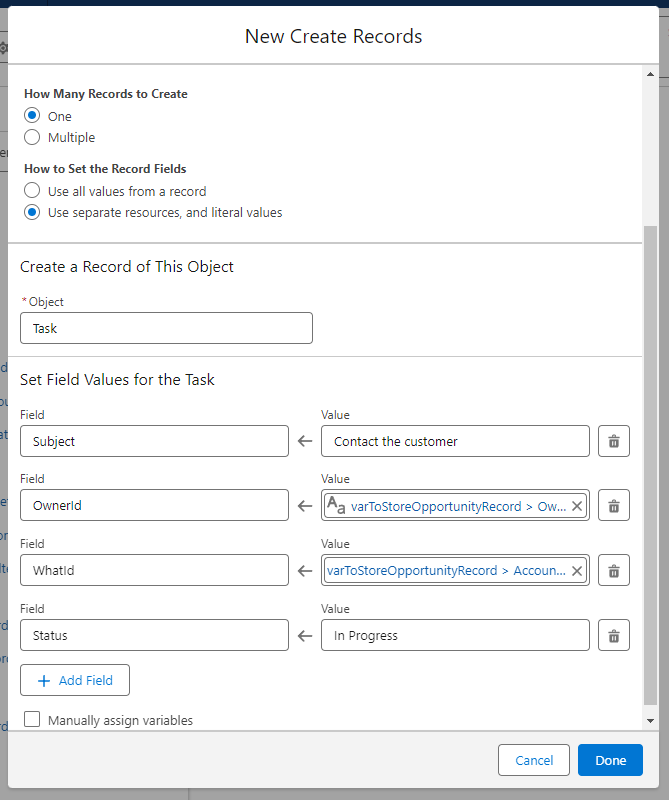This screenshot has width=669, height=800.
Task: Delete the Subject field row
Action: [x=614, y=441]
